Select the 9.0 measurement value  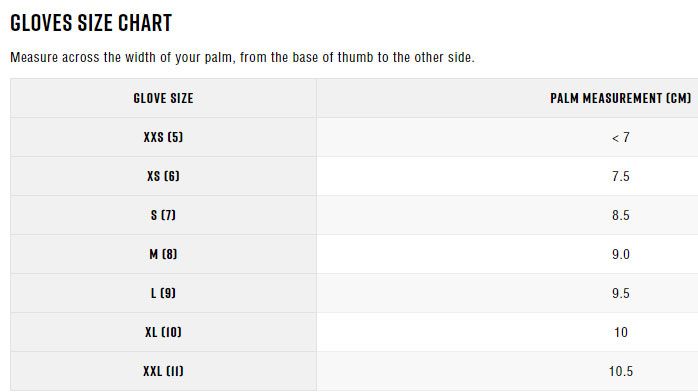pyautogui.click(x=621, y=255)
